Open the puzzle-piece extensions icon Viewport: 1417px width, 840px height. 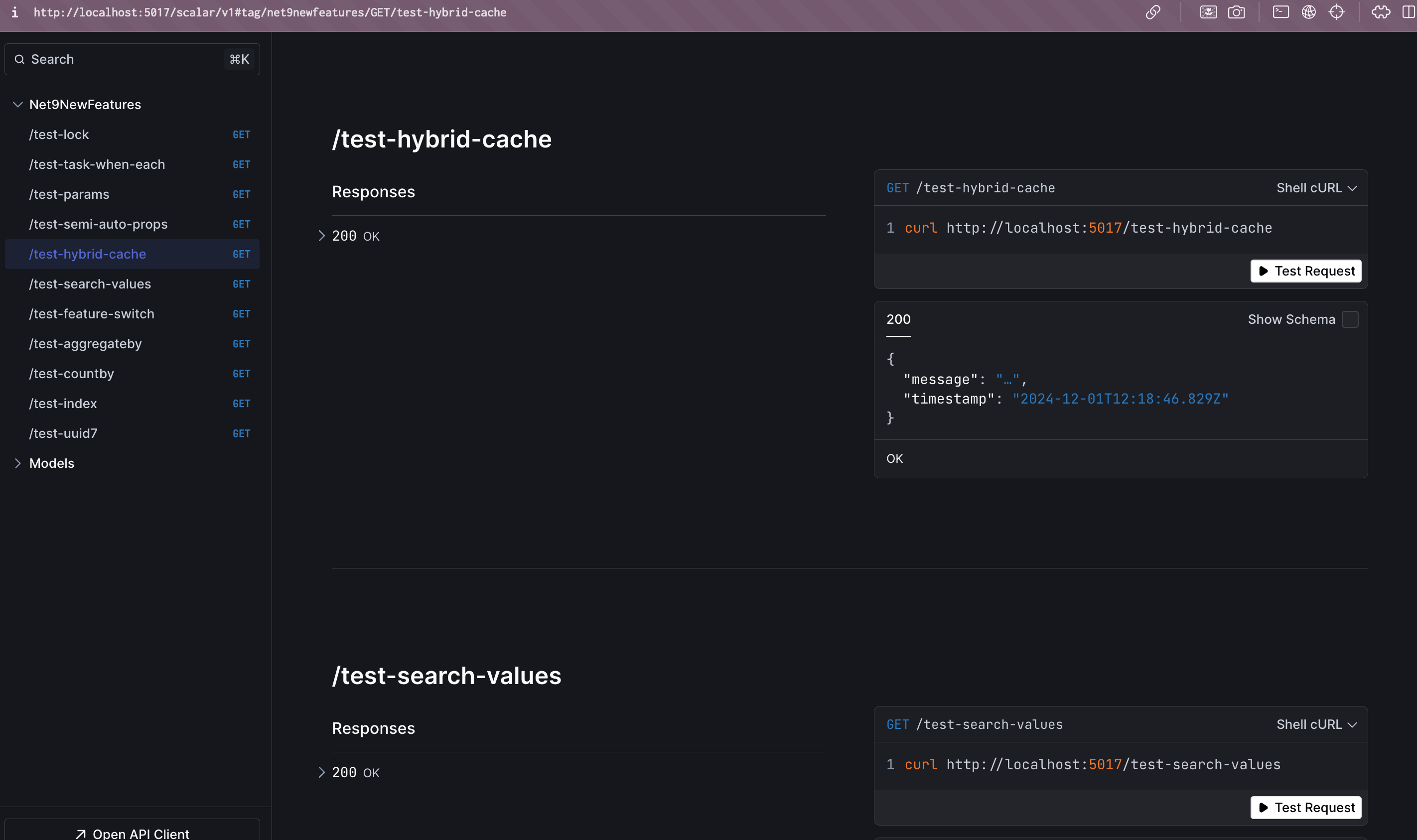pyautogui.click(x=1380, y=12)
